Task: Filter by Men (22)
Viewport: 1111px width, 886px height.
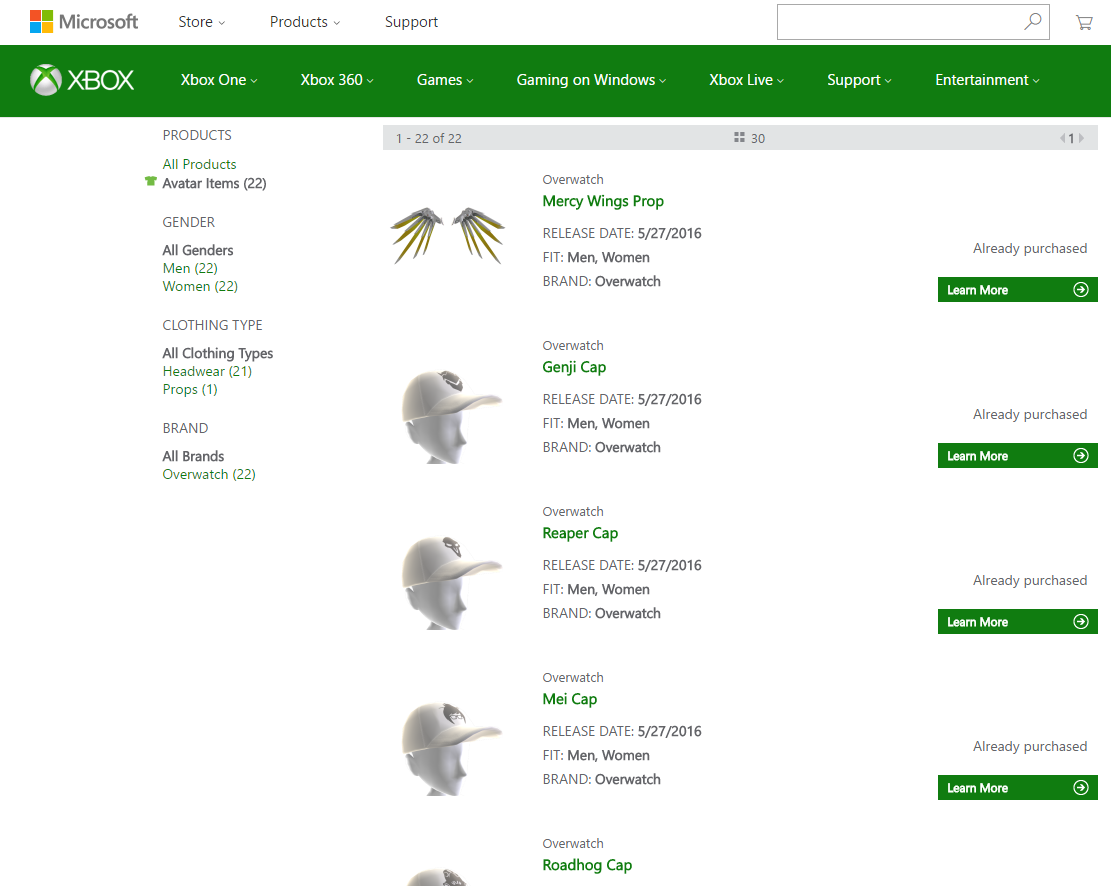Action: pos(190,269)
